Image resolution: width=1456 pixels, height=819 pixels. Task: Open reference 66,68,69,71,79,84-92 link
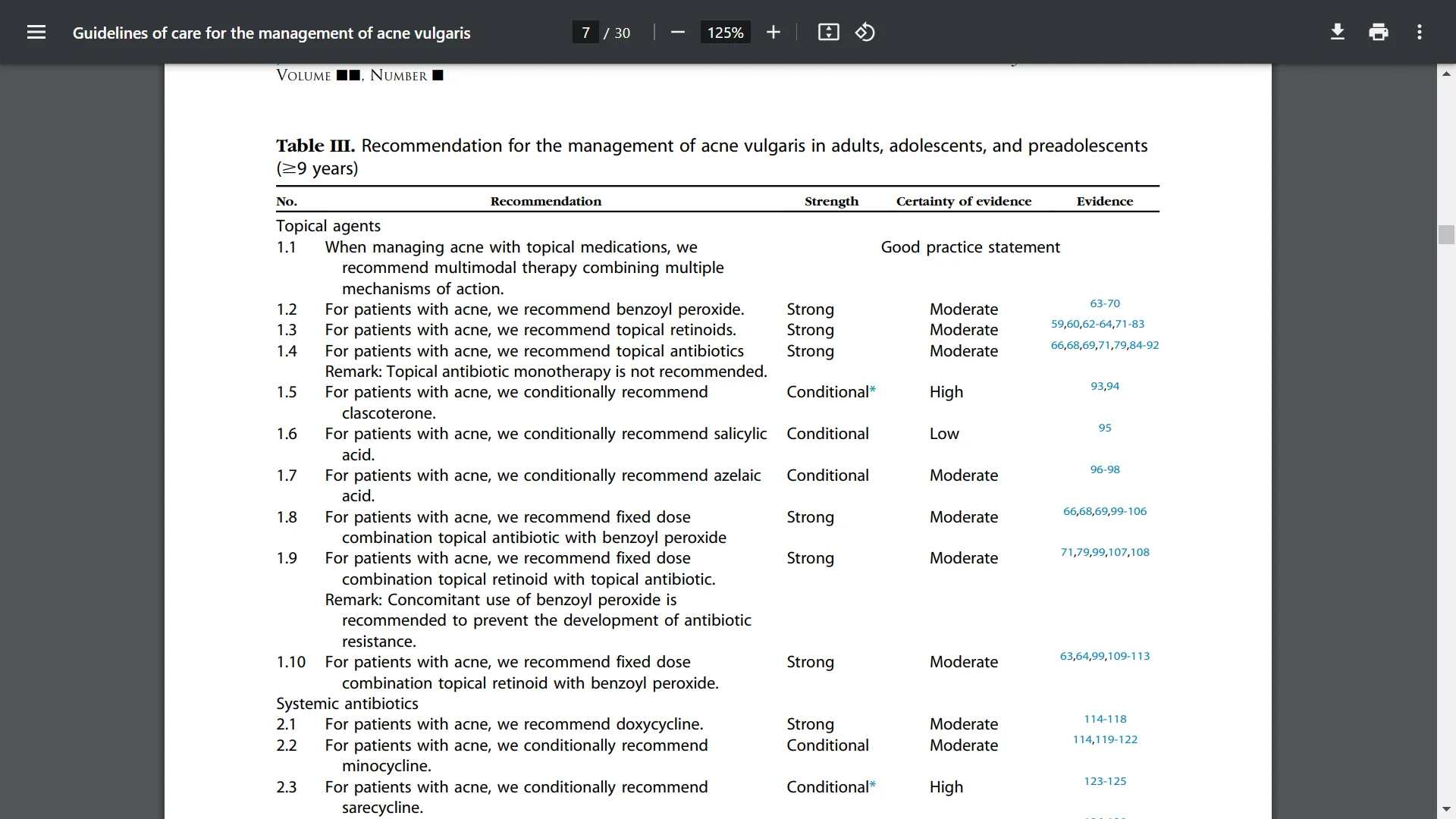click(x=1105, y=345)
